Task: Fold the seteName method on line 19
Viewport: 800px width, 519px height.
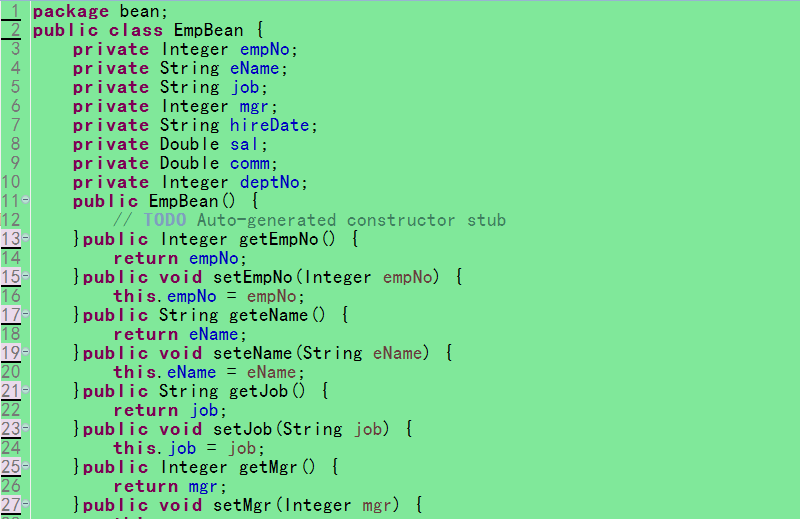Action: 25,353
